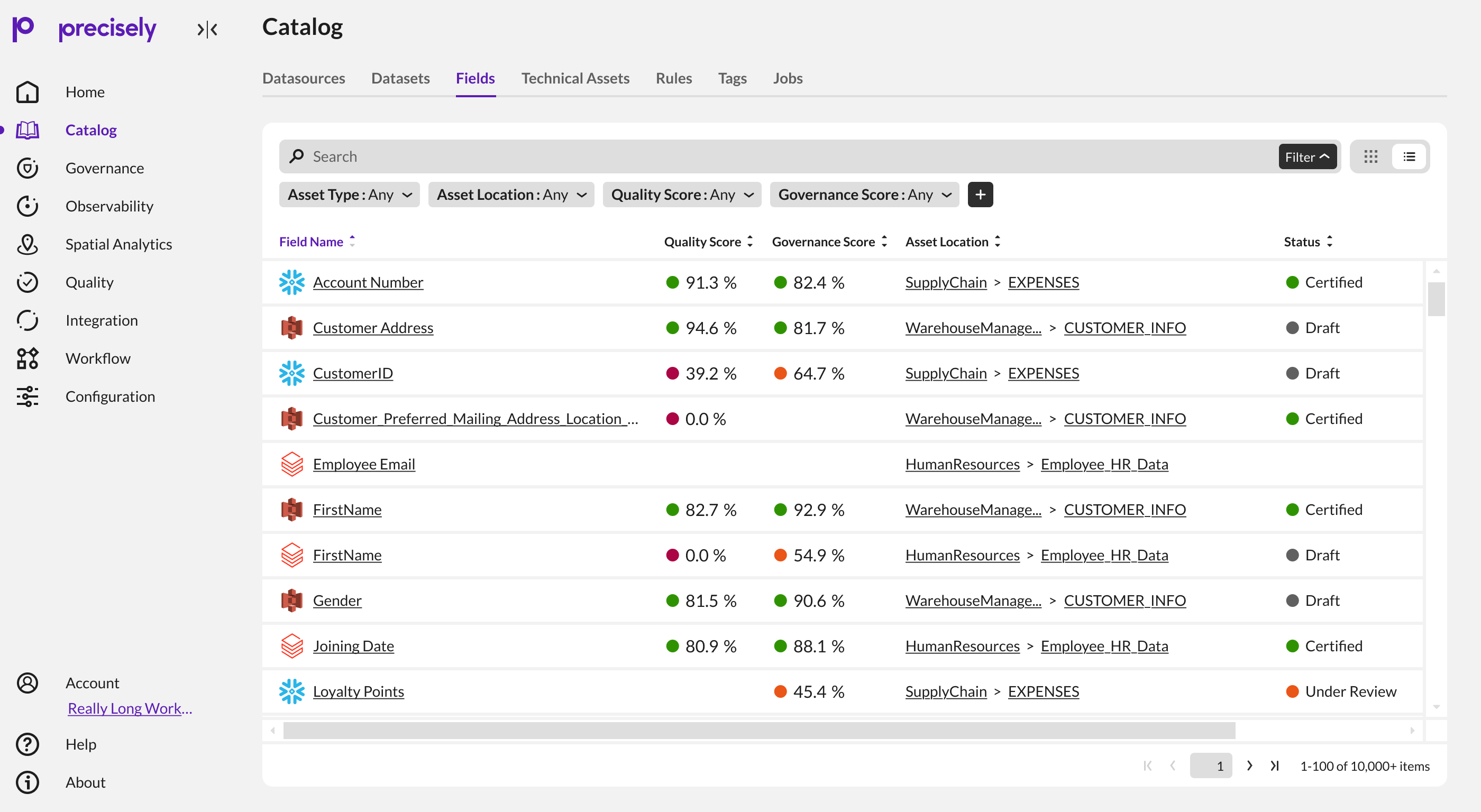Collapse the sidebar with the arrows icon
Viewport: 1481px width, 812px height.
point(207,29)
